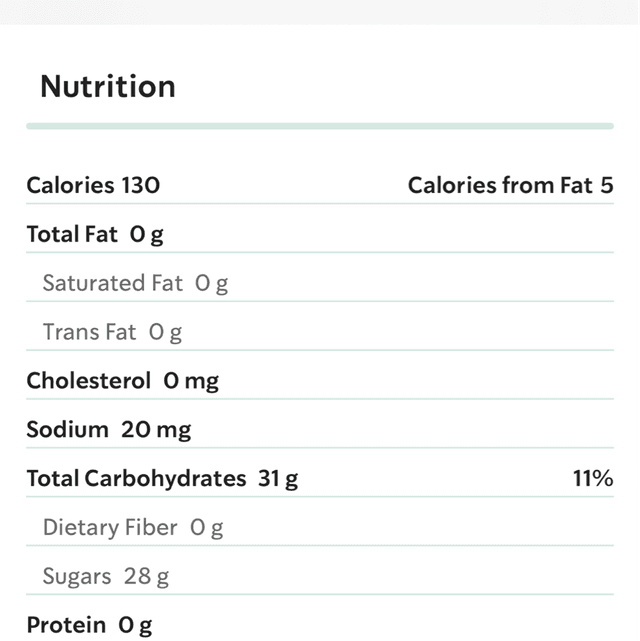This screenshot has height=641, width=640.
Task: Click the Trans Fat label
Action: [x=90, y=332]
